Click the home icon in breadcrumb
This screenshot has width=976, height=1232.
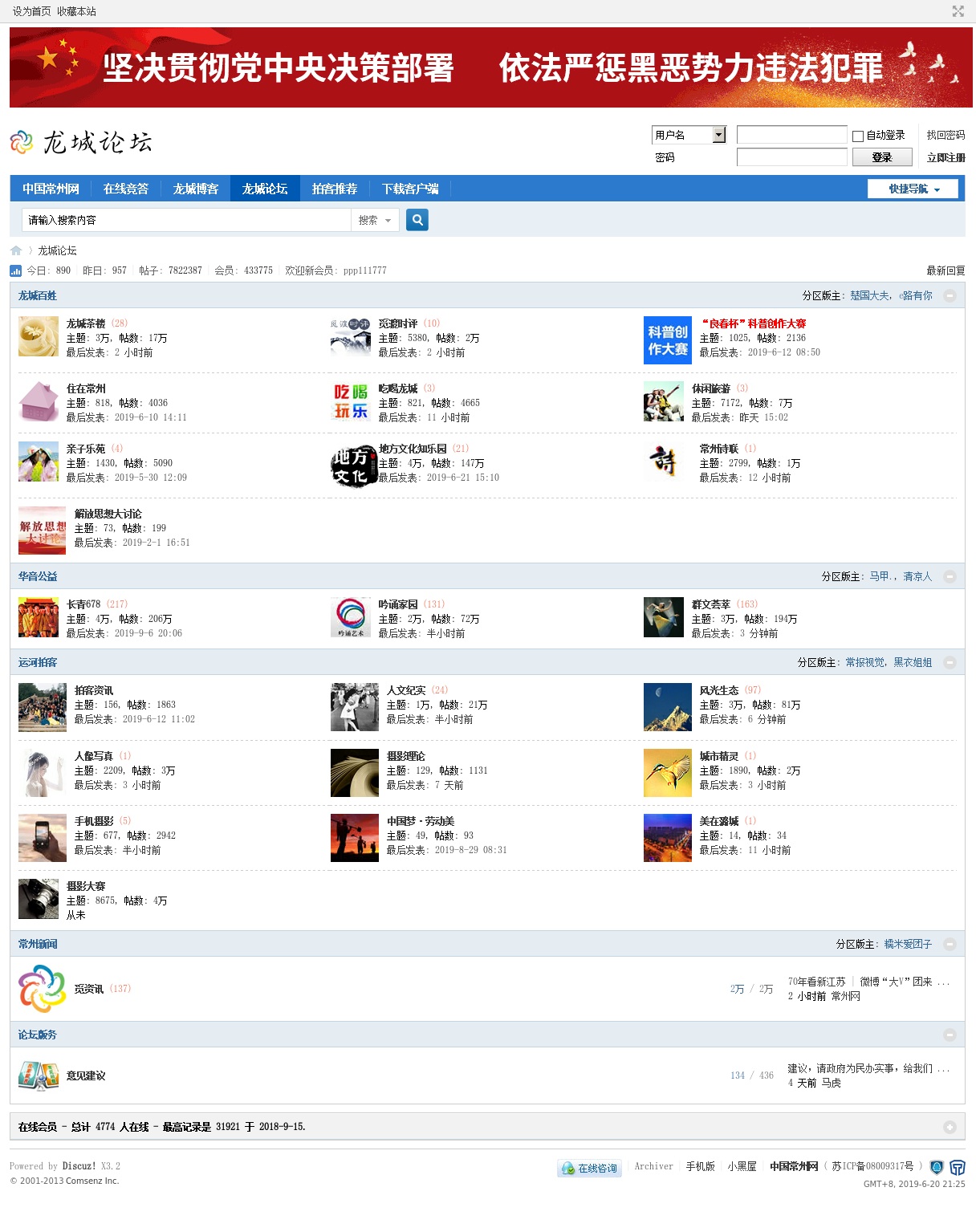tap(16, 250)
